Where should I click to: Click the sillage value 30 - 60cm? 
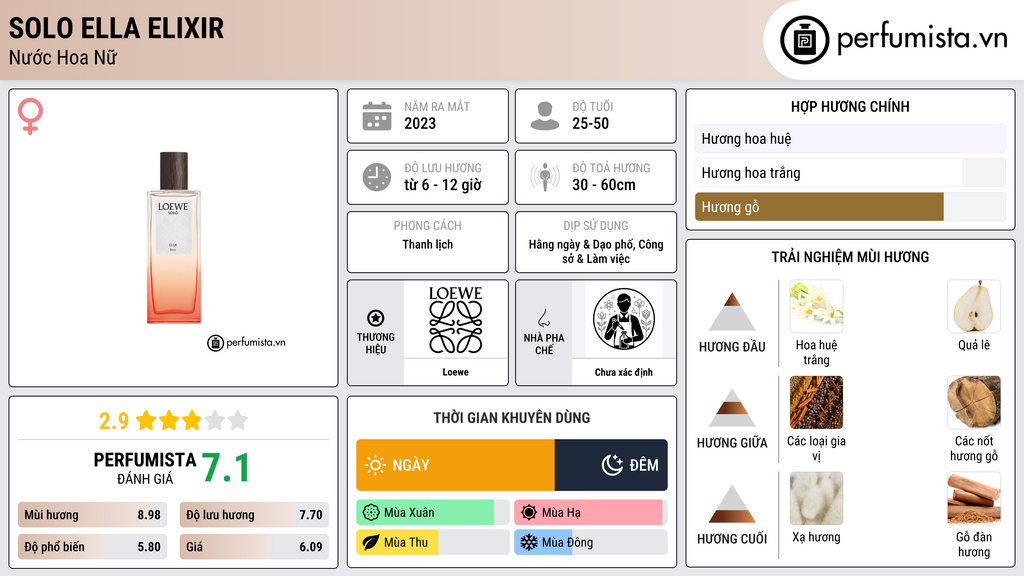pyautogui.click(x=604, y=185)
